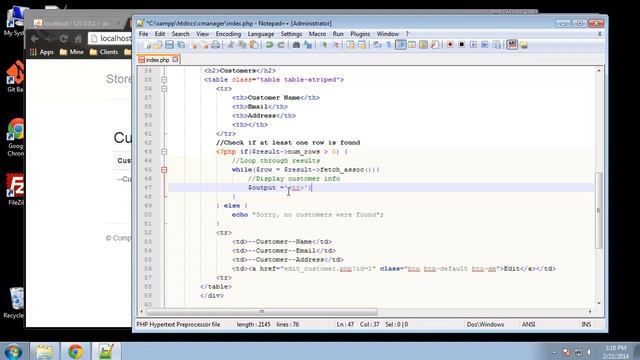Image resolution: width=640 pixels, height=360 pixels.
Task: Click Dos\Windows in the status bar
Action: 485,324
